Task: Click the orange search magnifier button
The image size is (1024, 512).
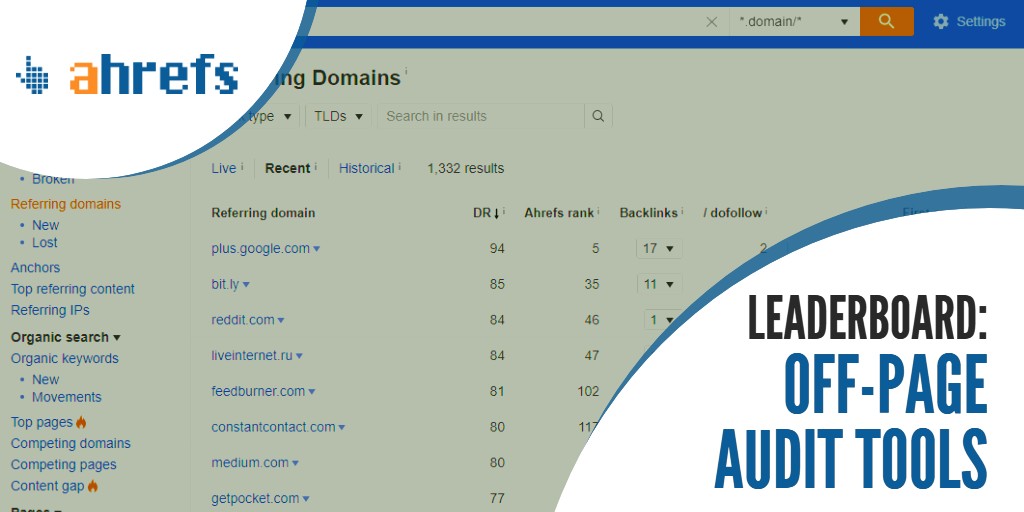Action: pyautogui.click(x=886, y=21)
